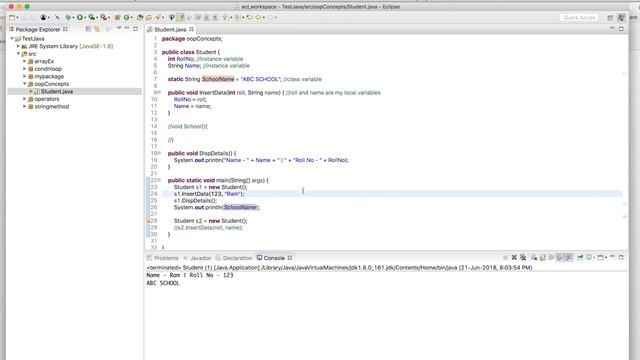The height and width of the screenshot is (360, 640).
Task: Open the New wizard dropdown arrow
Action: (17, 18)
